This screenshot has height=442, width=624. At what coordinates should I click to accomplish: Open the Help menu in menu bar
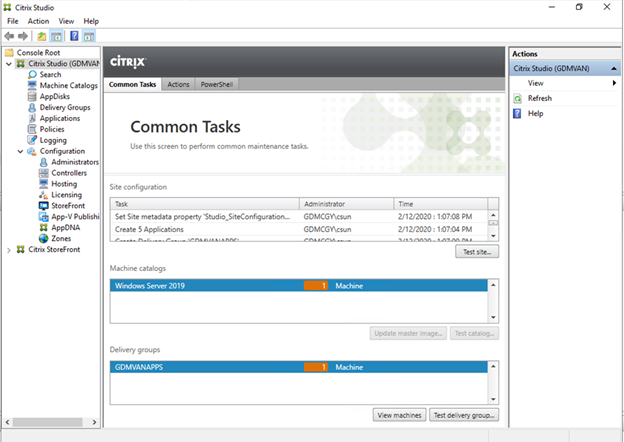91,21
